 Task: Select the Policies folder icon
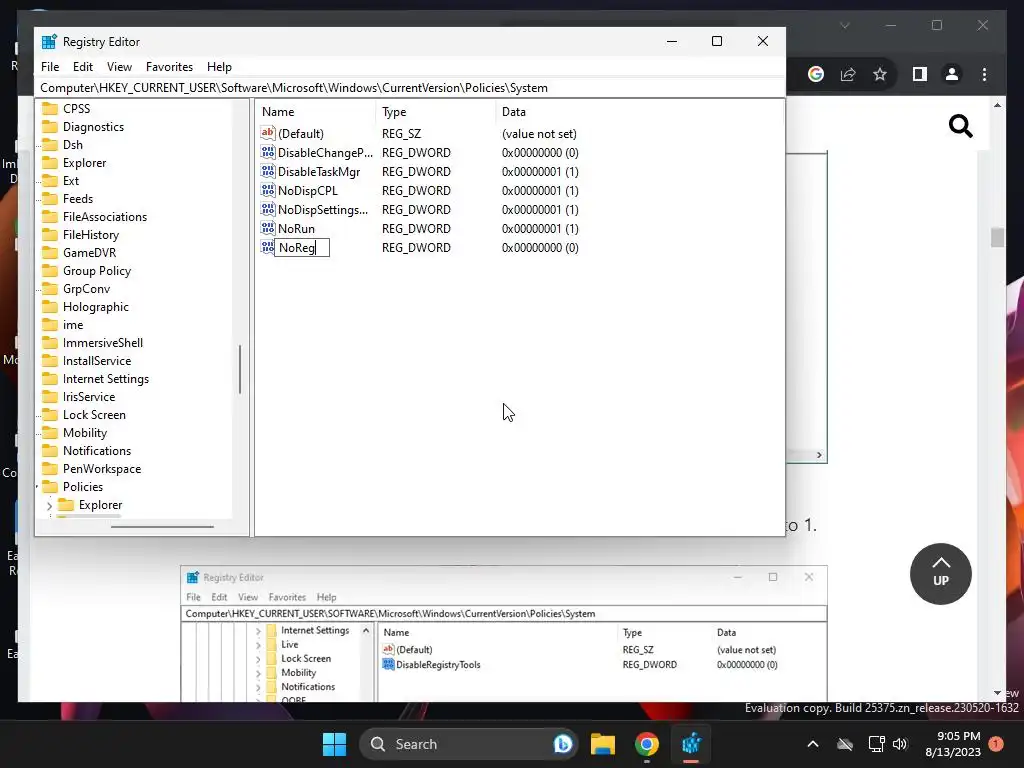tap(50, 487)
